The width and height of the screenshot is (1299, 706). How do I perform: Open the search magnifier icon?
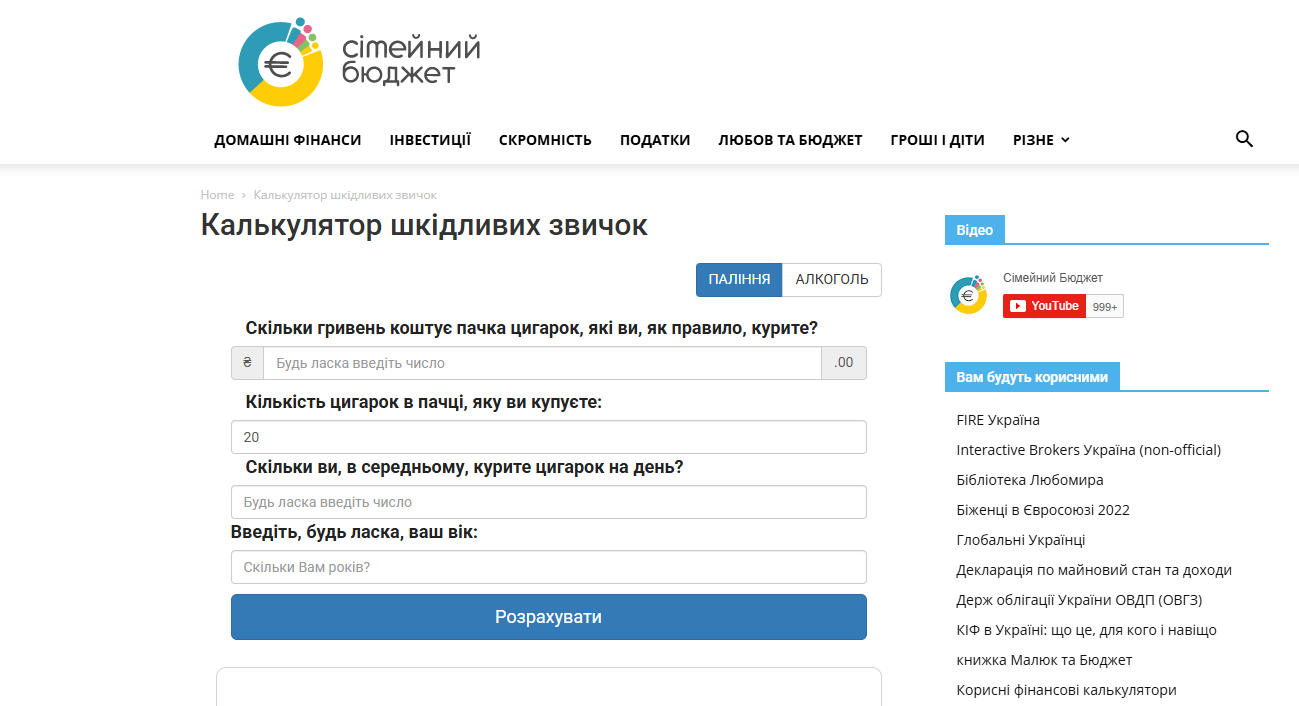(1244, 139)
